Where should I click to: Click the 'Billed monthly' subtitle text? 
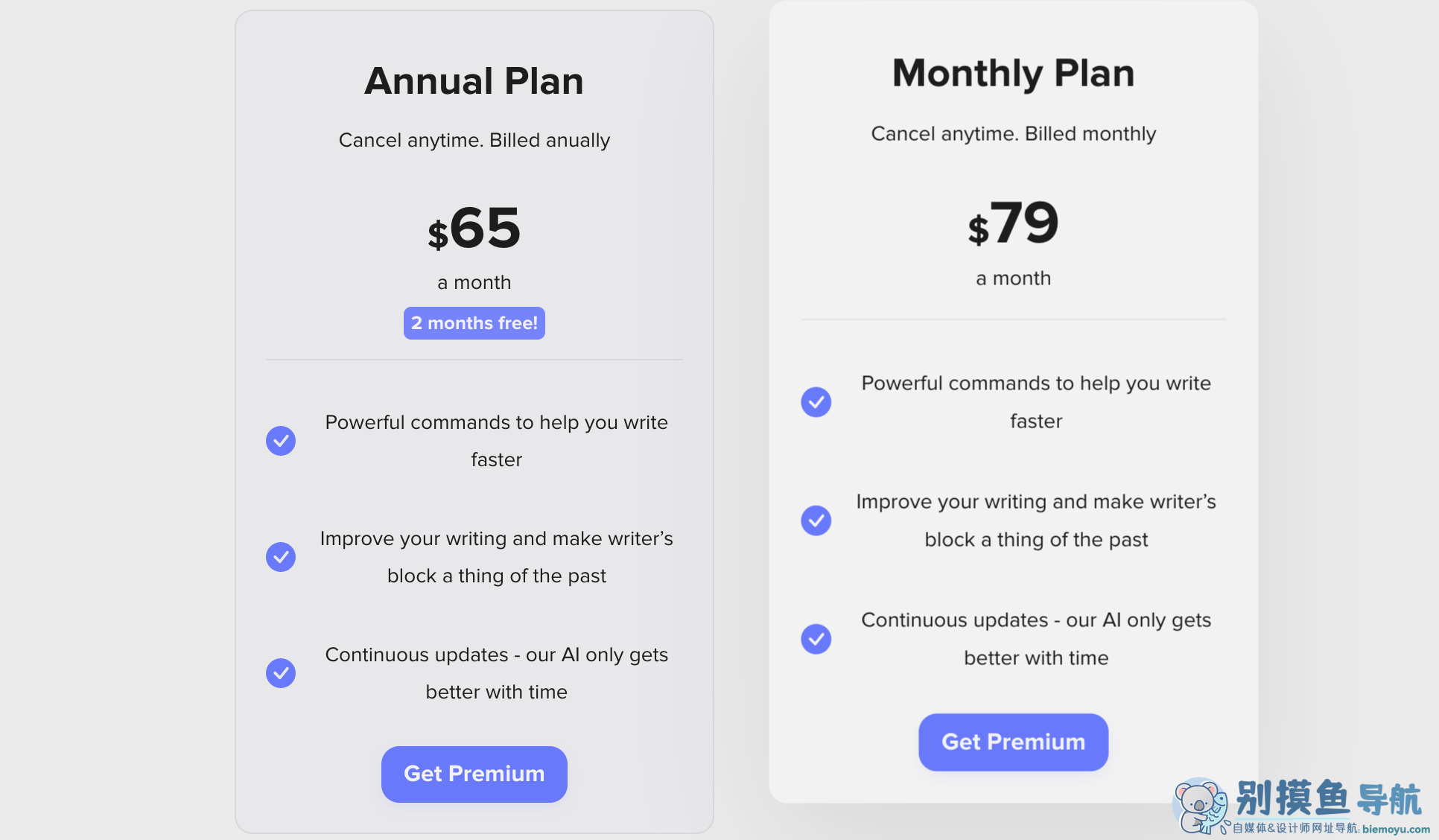point(1090,134)
